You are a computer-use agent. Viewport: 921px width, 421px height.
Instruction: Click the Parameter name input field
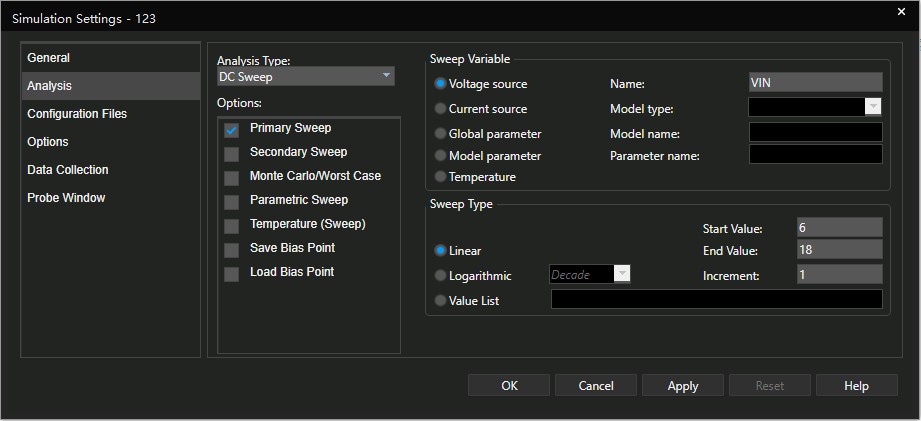815,154
